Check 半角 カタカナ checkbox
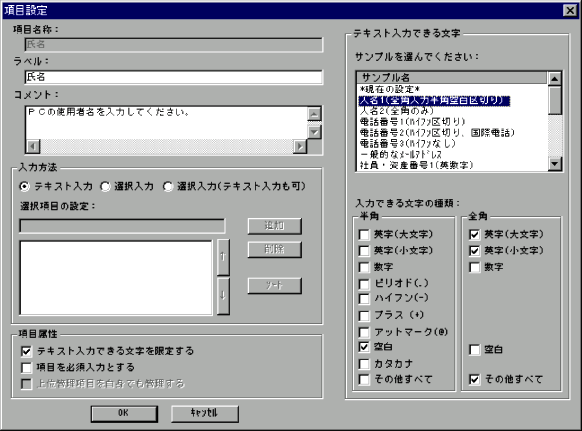The height and width of the screenshot is (431, 582). click(x=364, y=364)
